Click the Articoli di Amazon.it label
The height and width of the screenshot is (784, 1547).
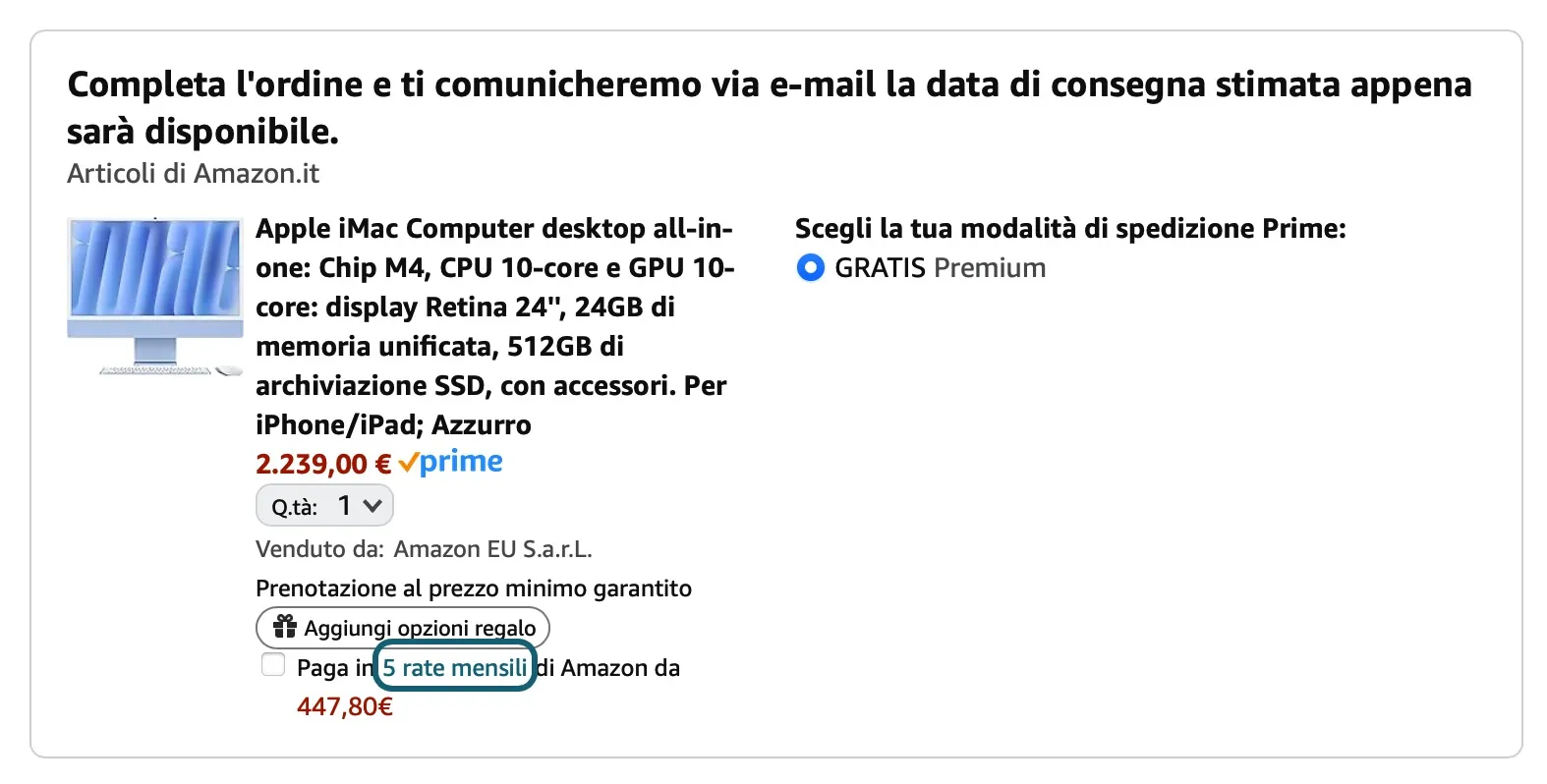(193, 174)
